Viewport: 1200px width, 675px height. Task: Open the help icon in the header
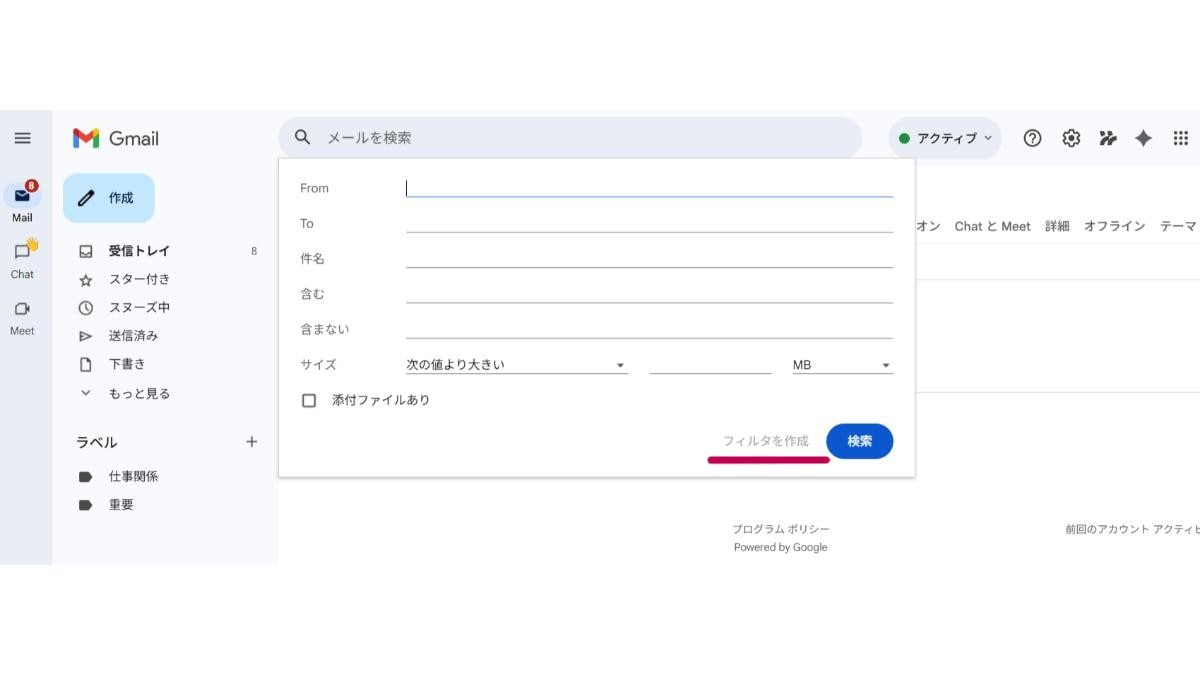1032,137
